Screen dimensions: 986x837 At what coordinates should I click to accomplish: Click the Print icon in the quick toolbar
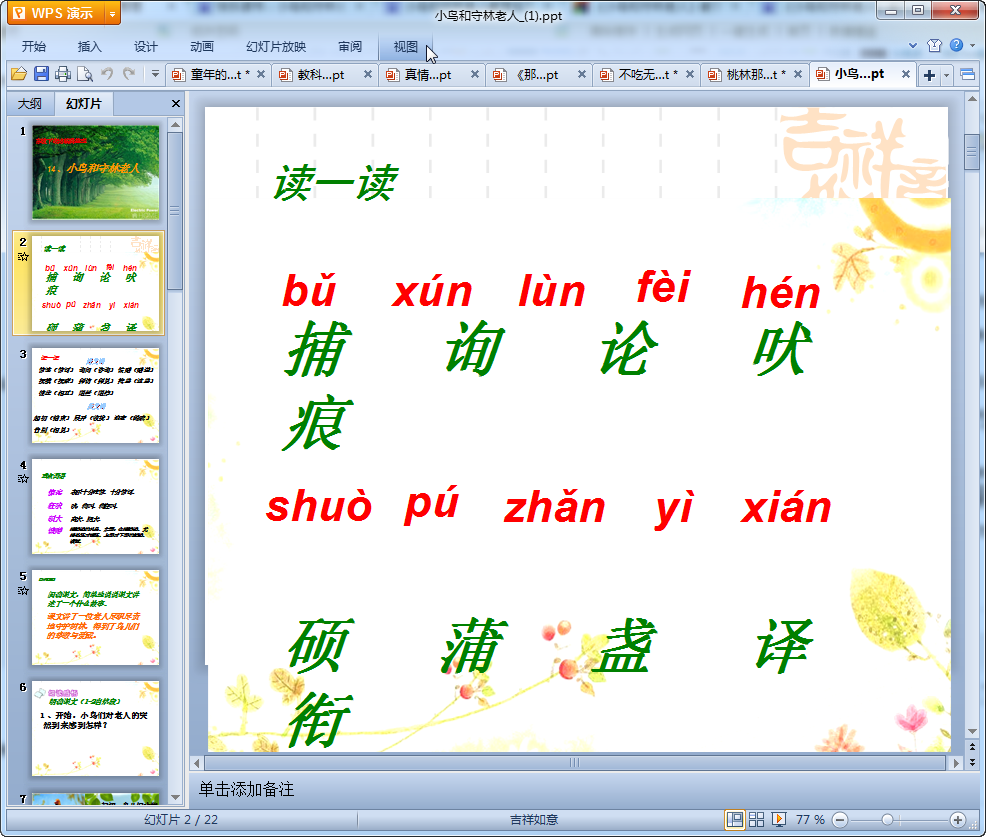click(x=62, y=74)
